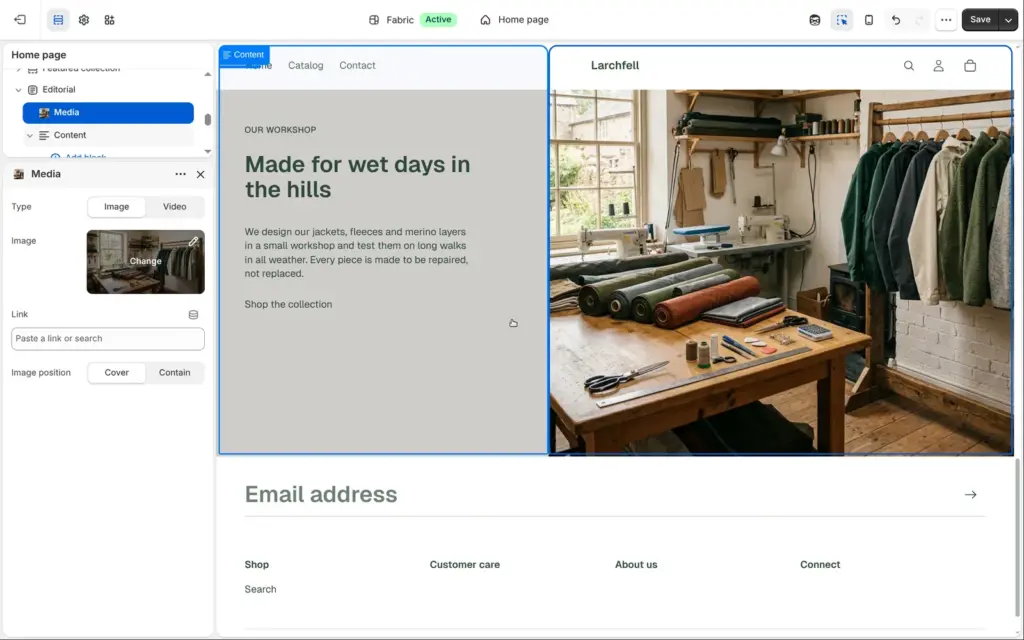Click the edit pencil on image thumbnail
This screenshot has width=1024, height=640.
click(x=193, y=241)
